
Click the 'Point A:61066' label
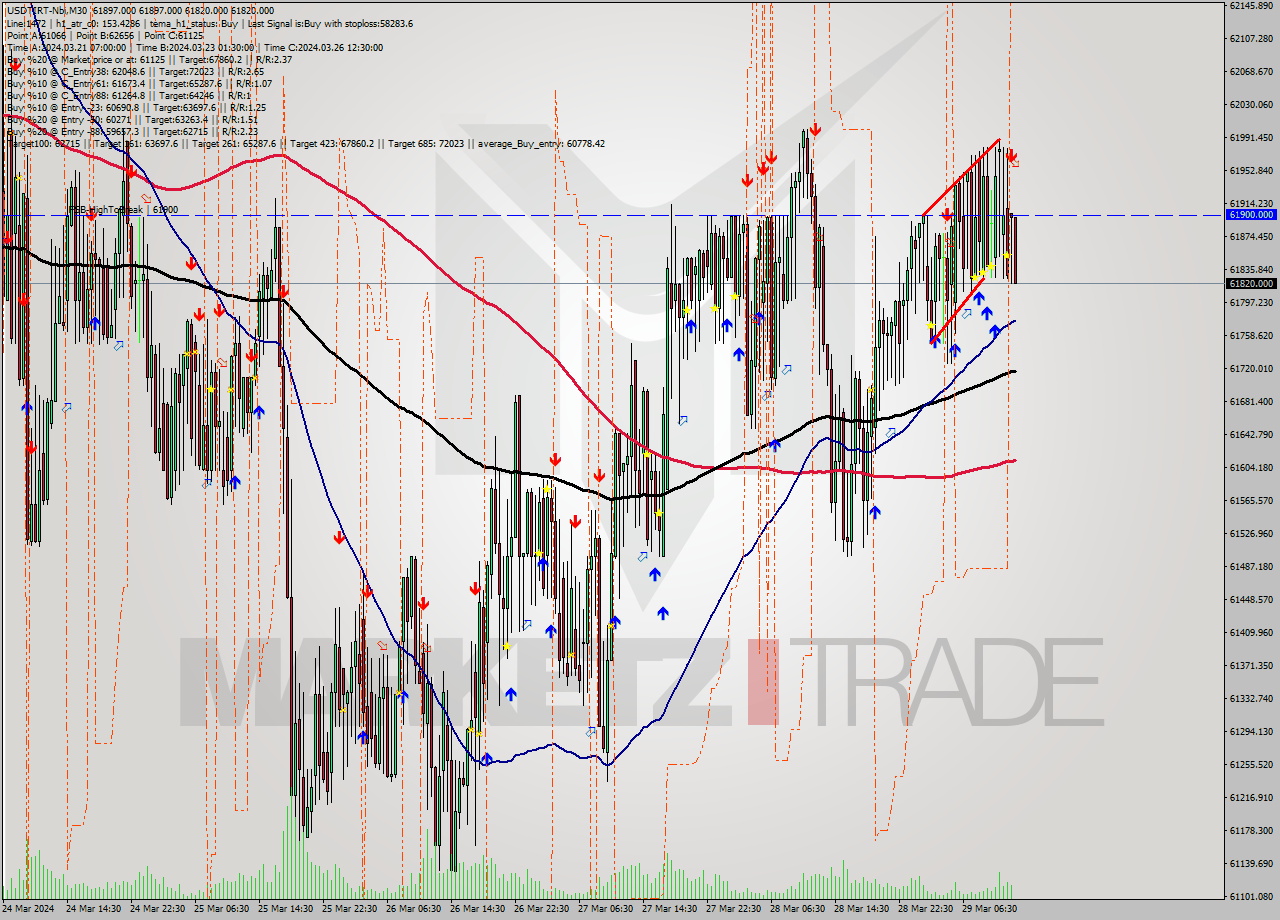coord(37,35)
